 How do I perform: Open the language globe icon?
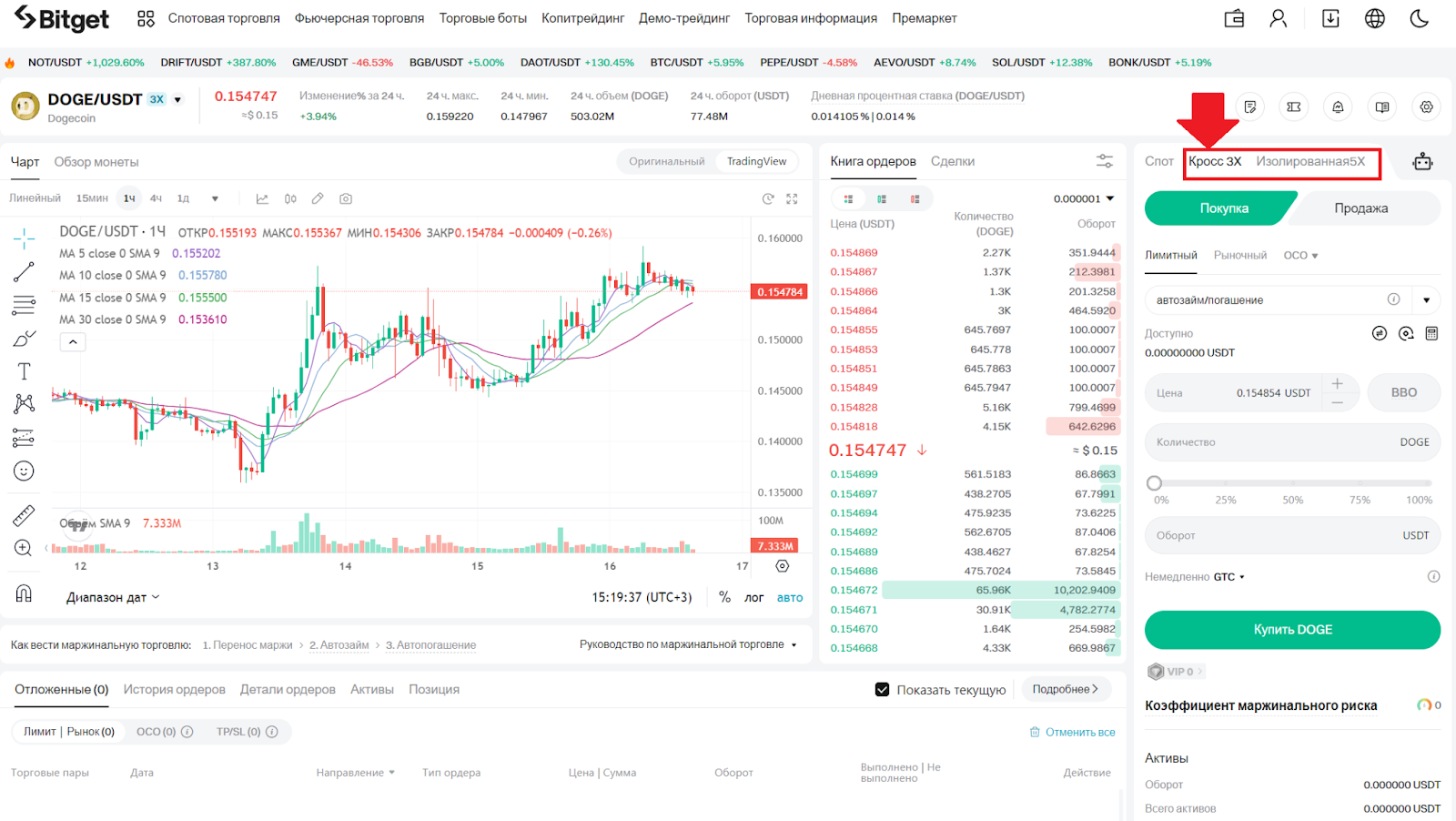(x=1375, y=18)
